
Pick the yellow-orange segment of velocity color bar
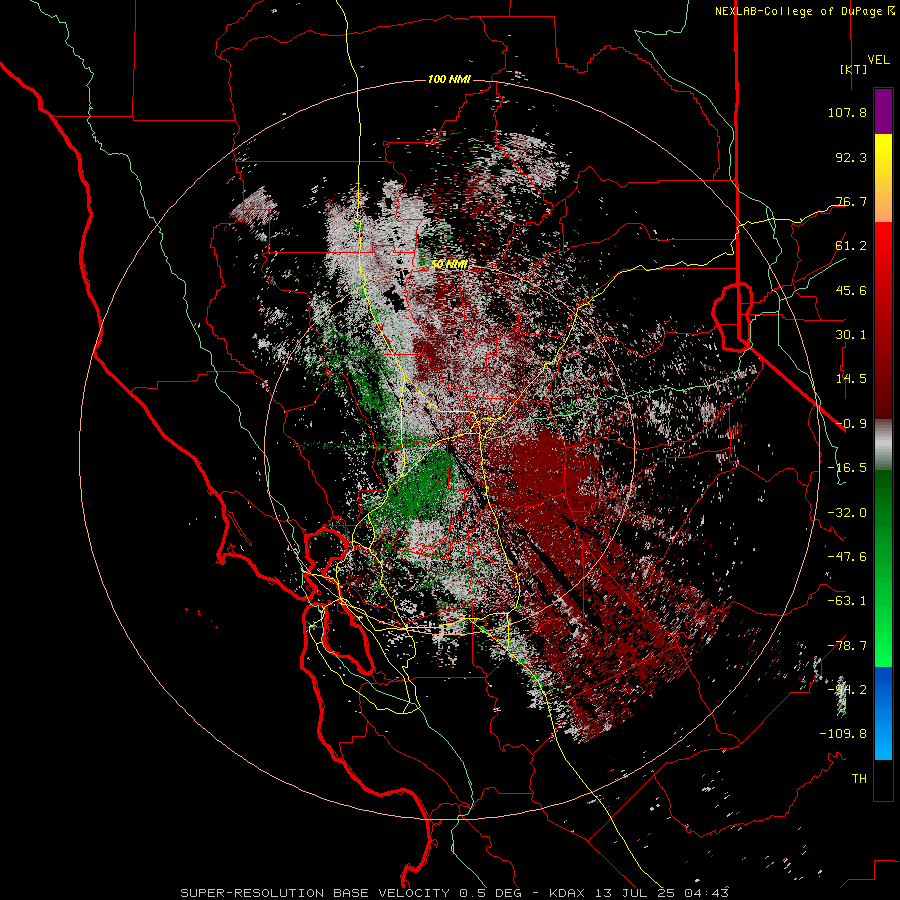pyautogui.click(x=883, y=179)
